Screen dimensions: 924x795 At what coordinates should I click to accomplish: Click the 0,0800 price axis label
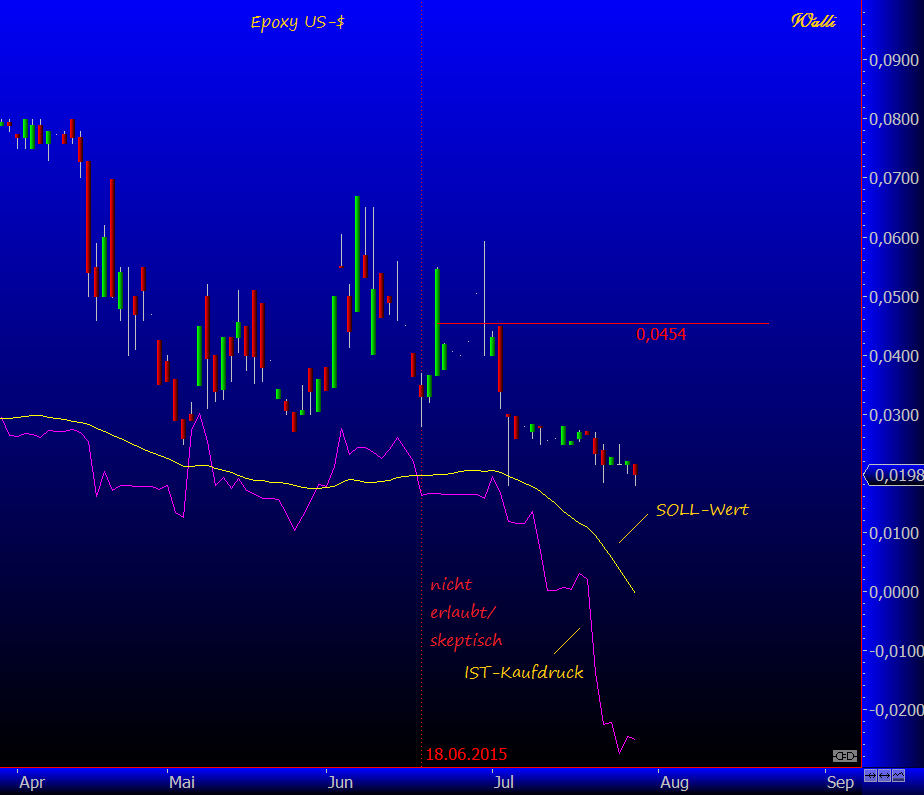coord(894,119)
